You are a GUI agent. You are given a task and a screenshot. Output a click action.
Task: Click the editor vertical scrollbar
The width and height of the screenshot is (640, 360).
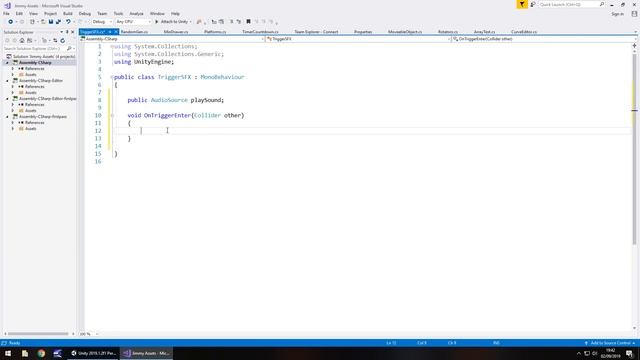click(x=634, y=149)
